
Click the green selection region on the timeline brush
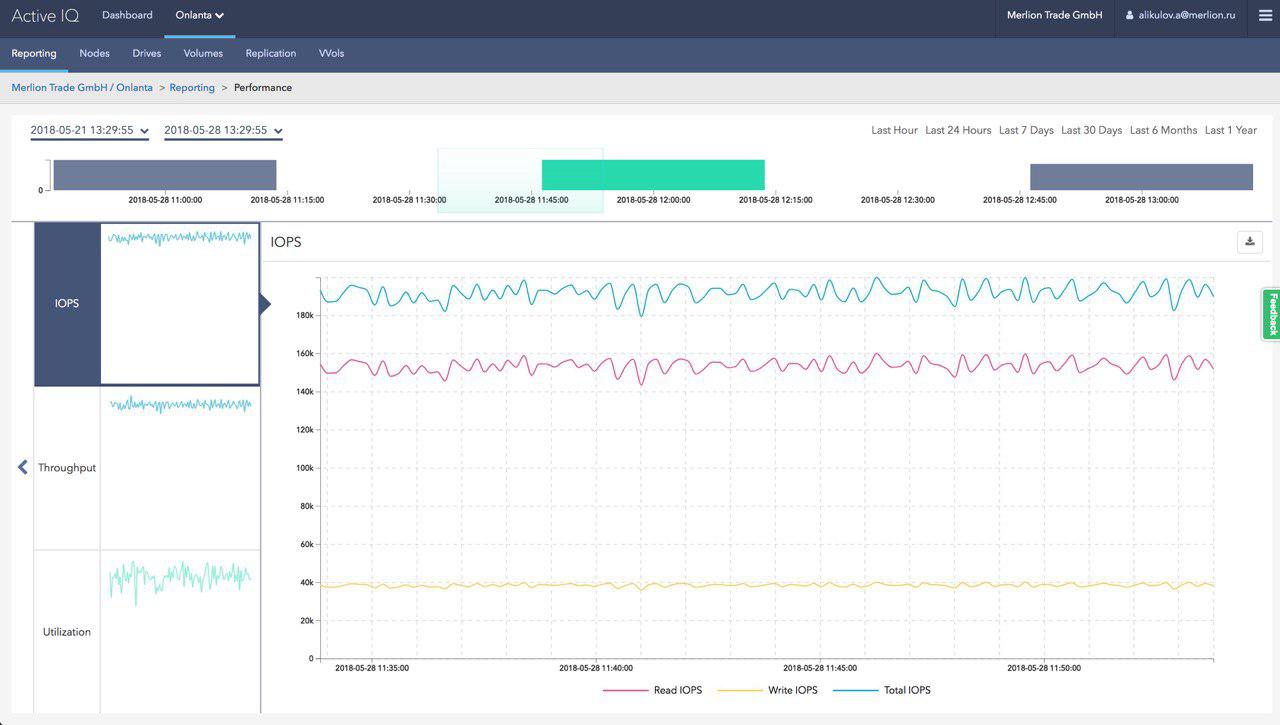(x=653, y=173)
